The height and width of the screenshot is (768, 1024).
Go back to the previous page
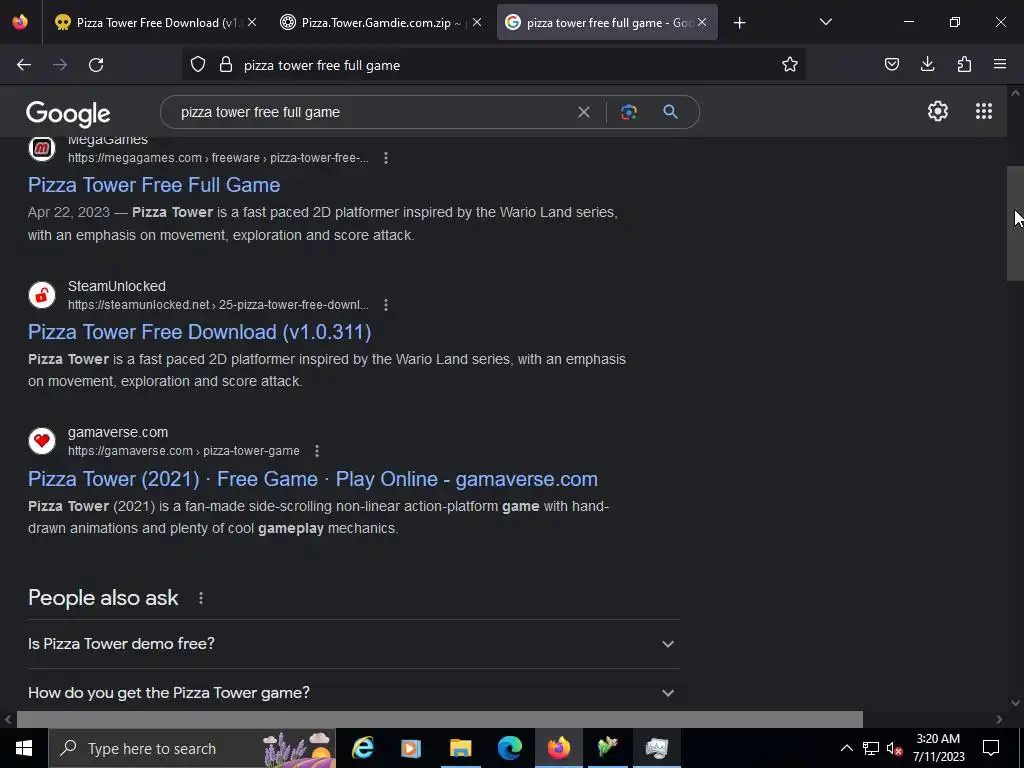click(24, 65)
